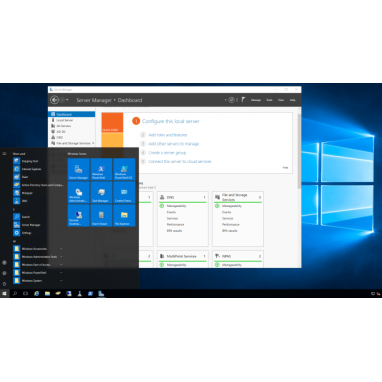Click the Task View taskbar icon

(26, 293)
